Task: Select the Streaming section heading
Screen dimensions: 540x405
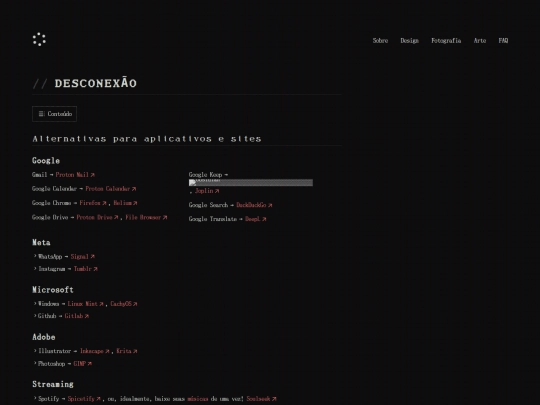Action: [53, 384]
